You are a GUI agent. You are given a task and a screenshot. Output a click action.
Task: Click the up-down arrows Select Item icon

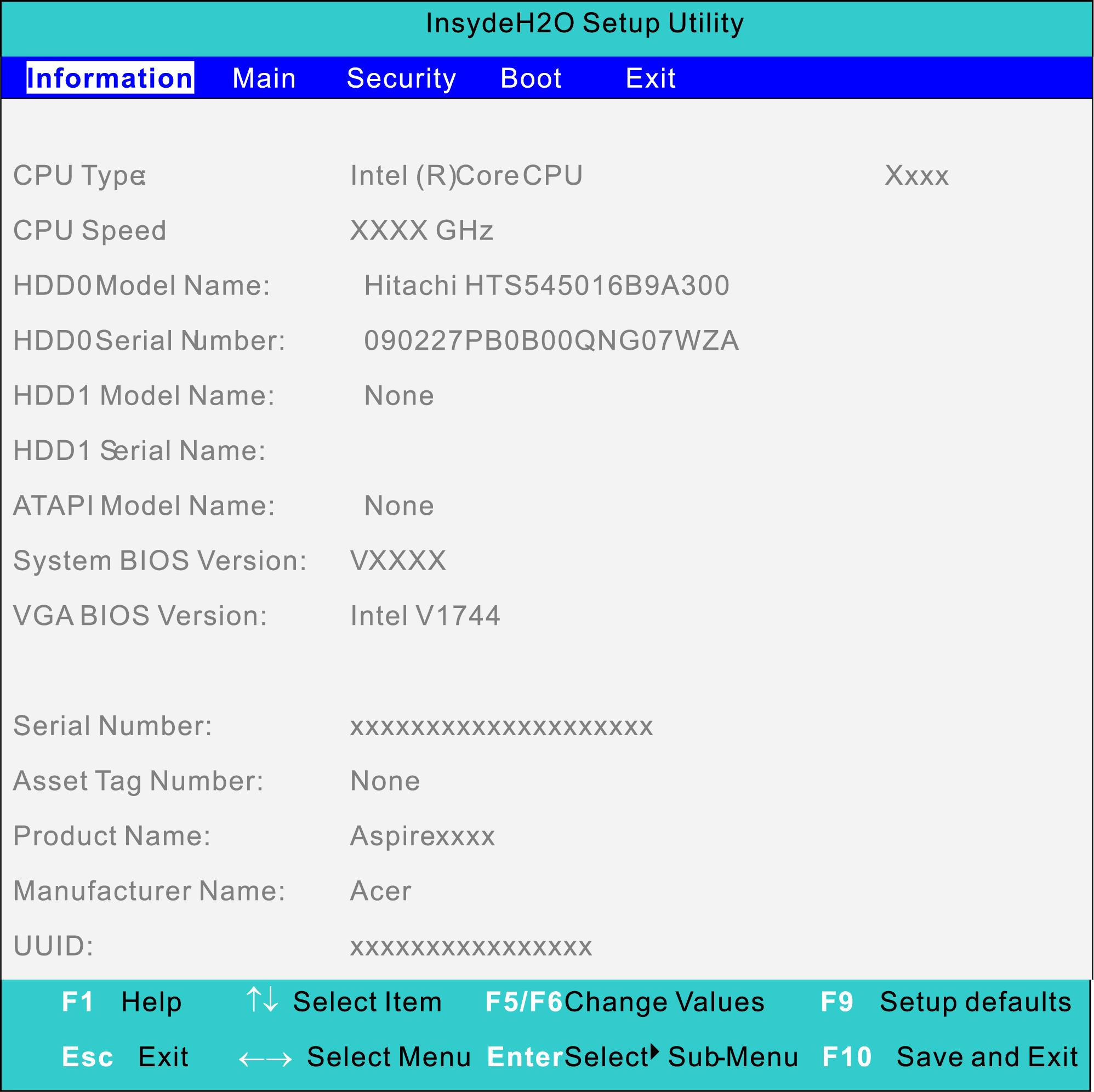click(x=262, y=1000)
